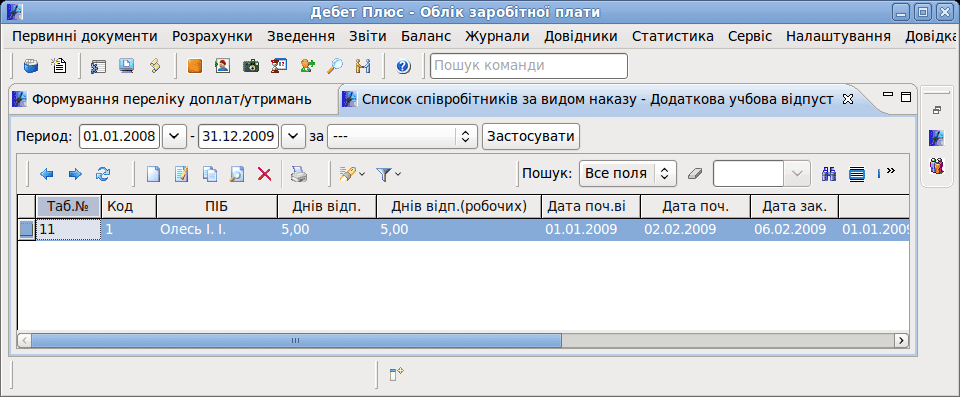View the record with page magnifier icon
Image resolution: width=960 pixels, height=397 pixels.
tap(237, 174)
